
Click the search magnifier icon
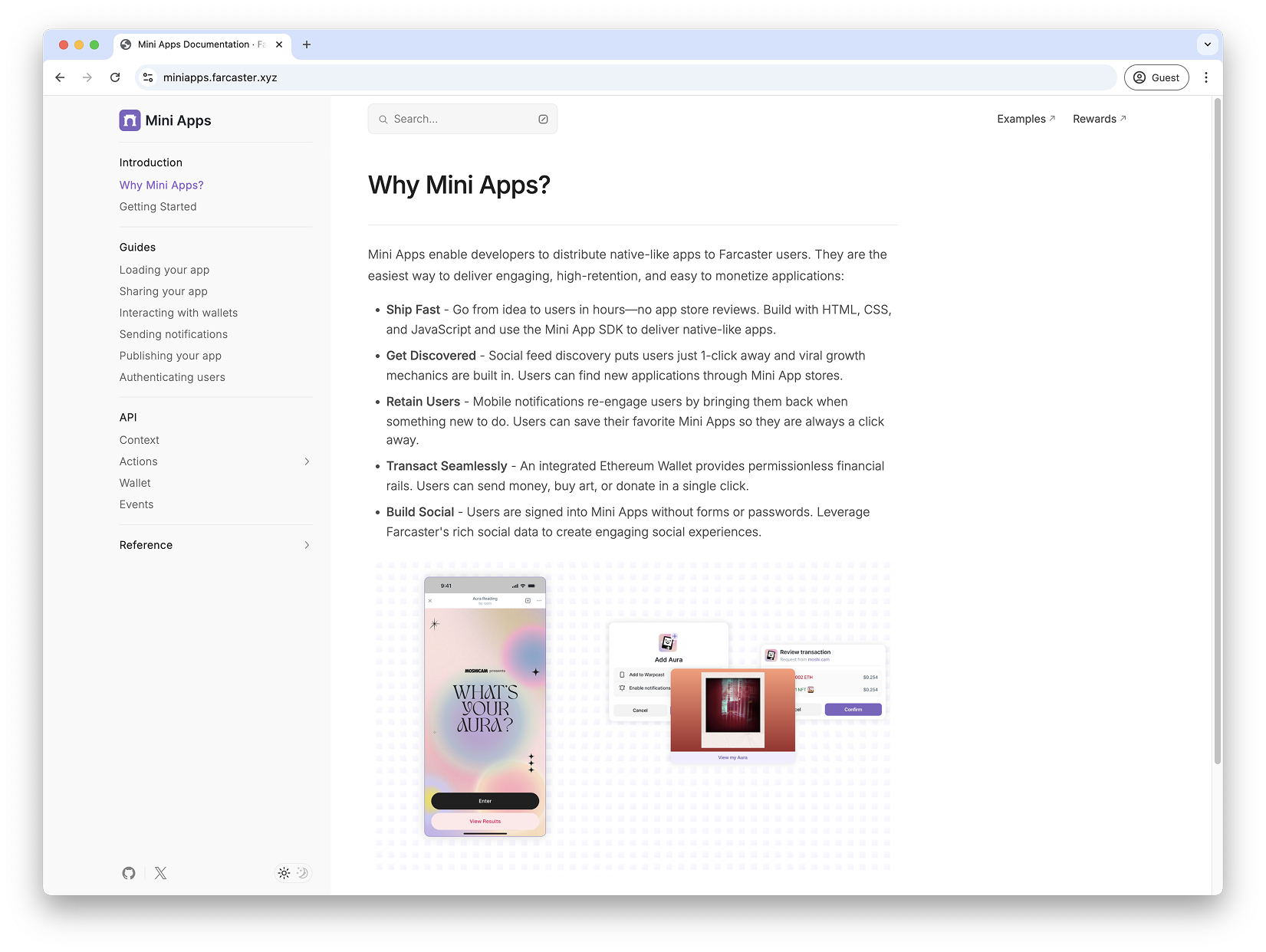pyautogui.click(x=383, y=119)
